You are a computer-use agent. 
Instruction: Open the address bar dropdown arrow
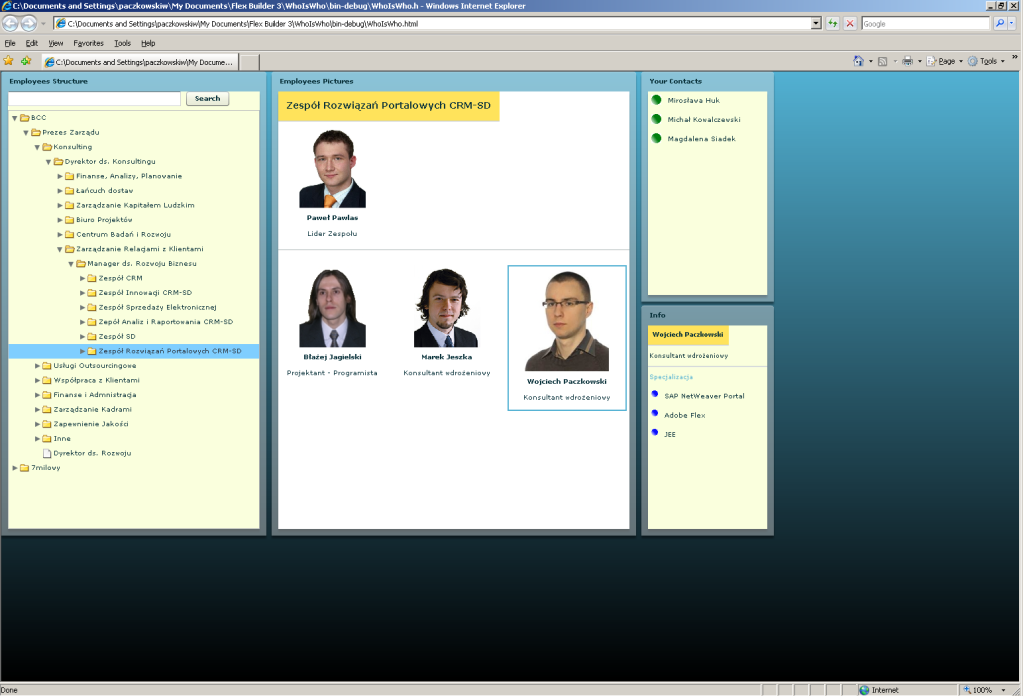816,23
